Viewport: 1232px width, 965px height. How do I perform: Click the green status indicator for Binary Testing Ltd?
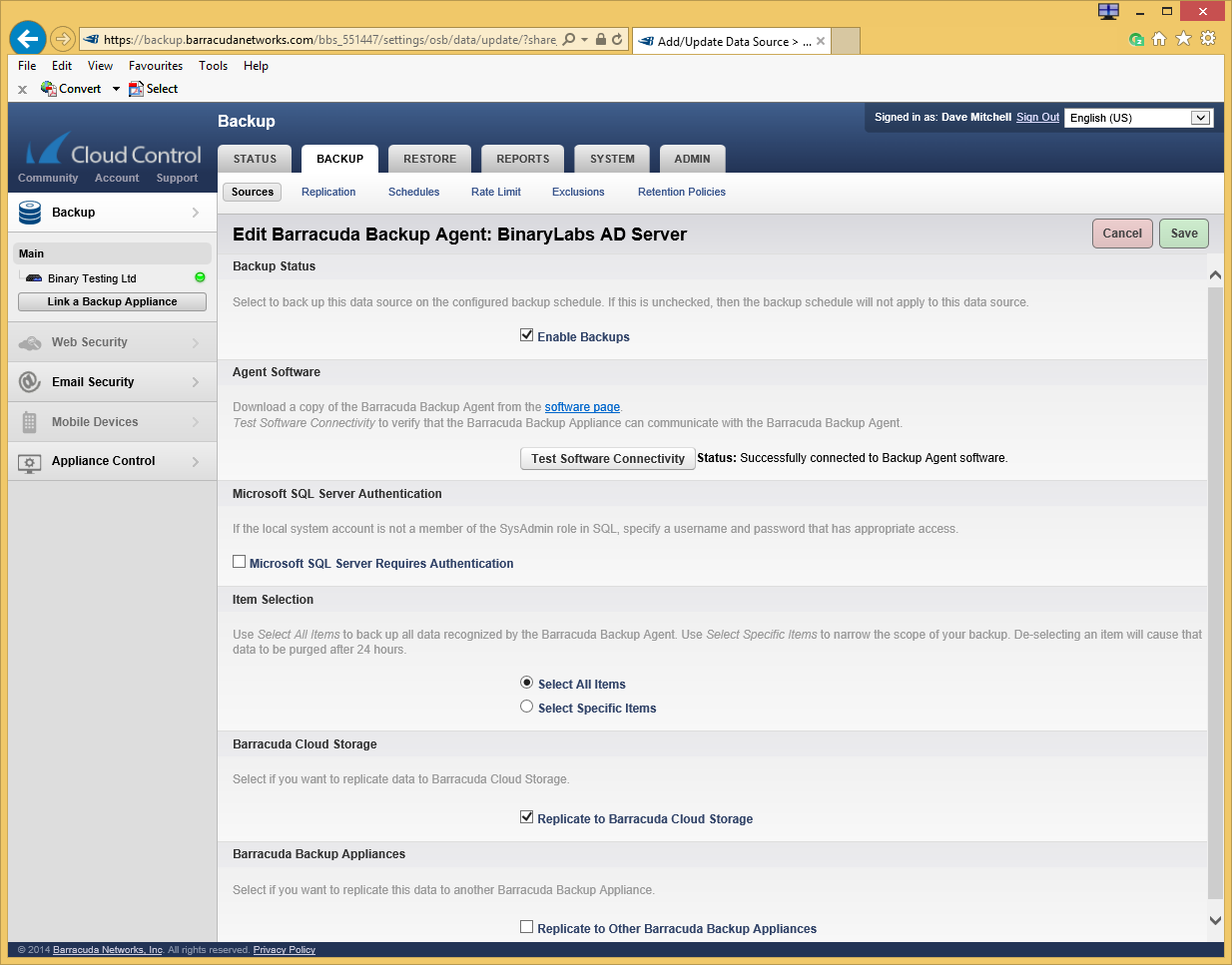[200, 277]
